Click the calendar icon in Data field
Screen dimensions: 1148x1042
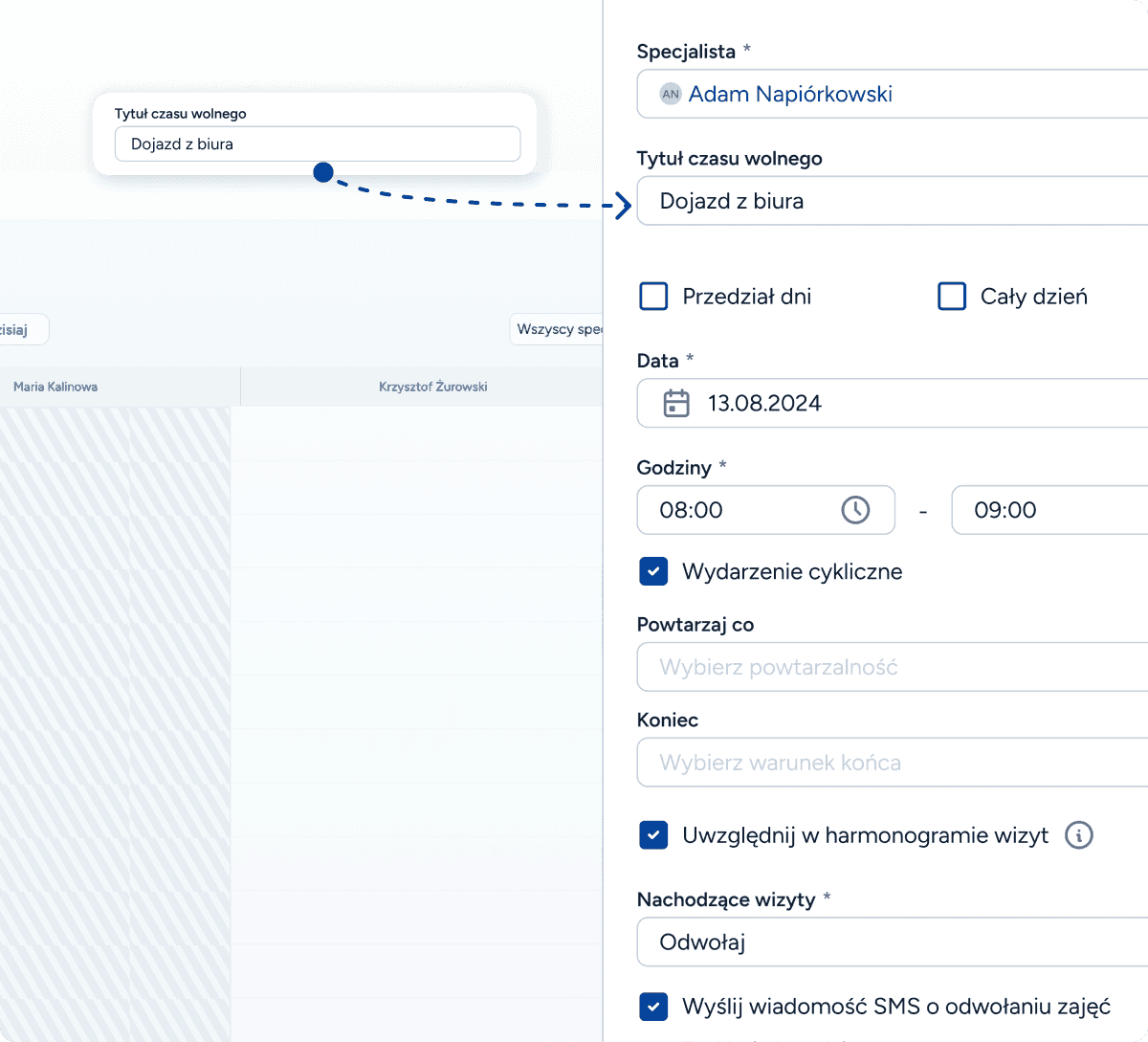(676, 403)
